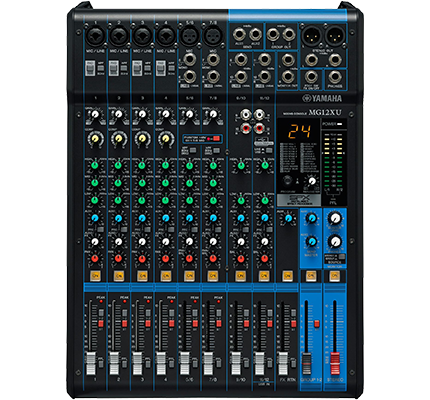Click the Group Out 2 jack

(x=289, y=35)
